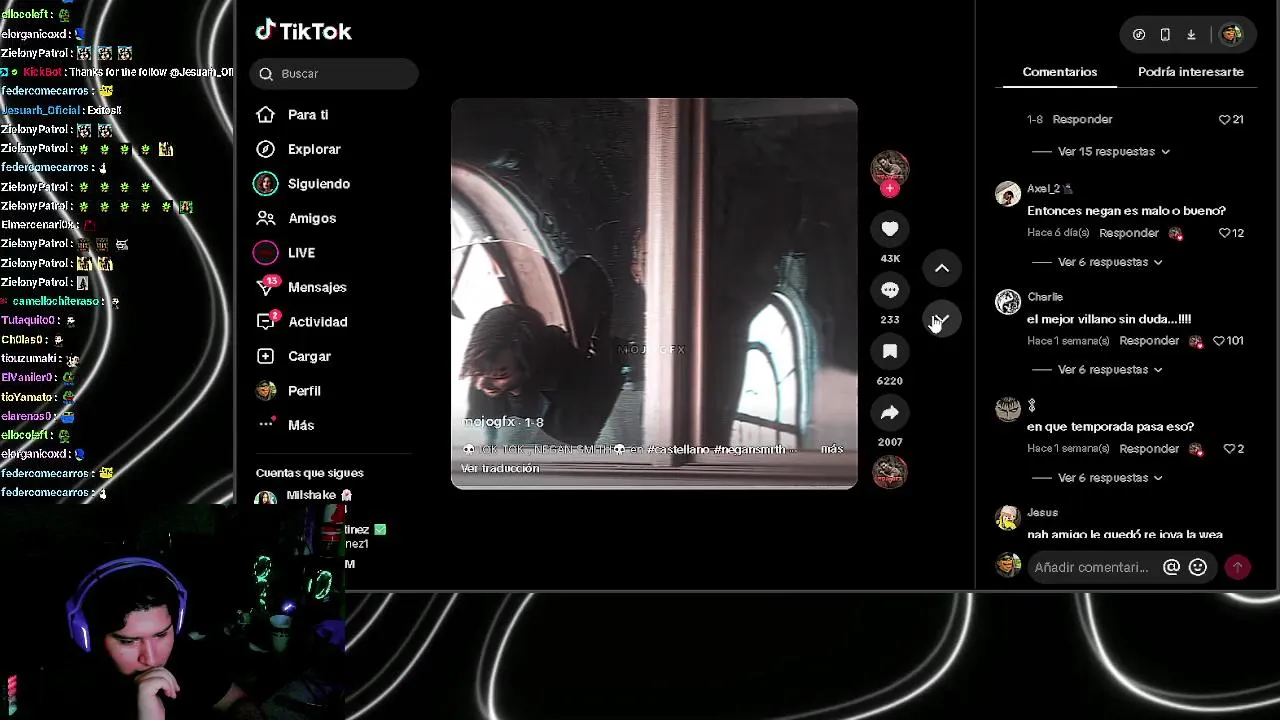Viewport: 1280px width, 720px height.
Task: Select Cuentas que sigues heading
Action: tap(310, 473)
